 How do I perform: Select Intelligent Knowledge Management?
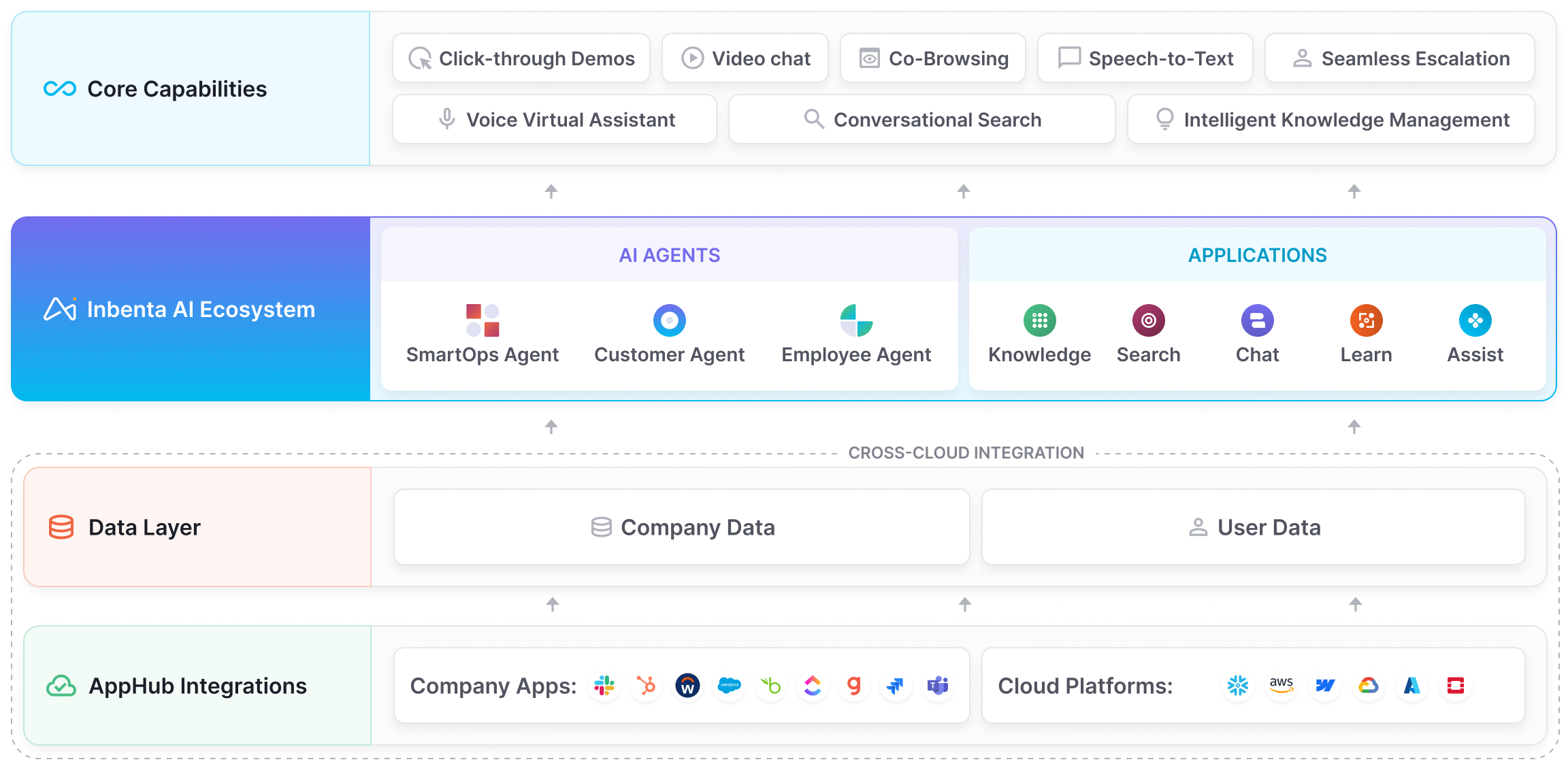pos(1331,119)
